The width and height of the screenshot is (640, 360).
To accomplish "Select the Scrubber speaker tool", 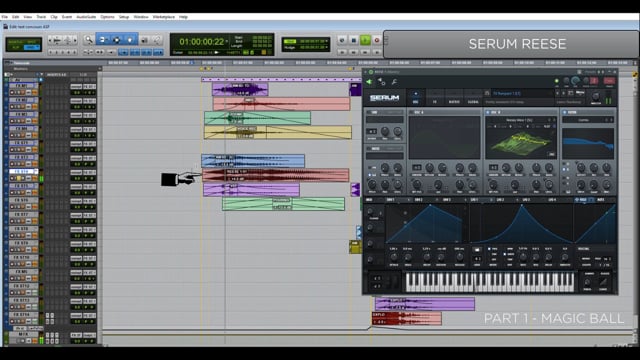I will pos(144,40).
